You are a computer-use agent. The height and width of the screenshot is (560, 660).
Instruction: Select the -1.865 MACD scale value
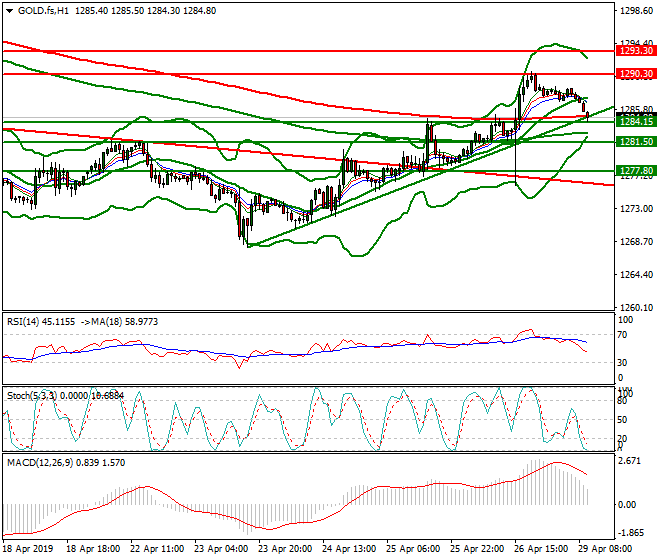[629, 533]
